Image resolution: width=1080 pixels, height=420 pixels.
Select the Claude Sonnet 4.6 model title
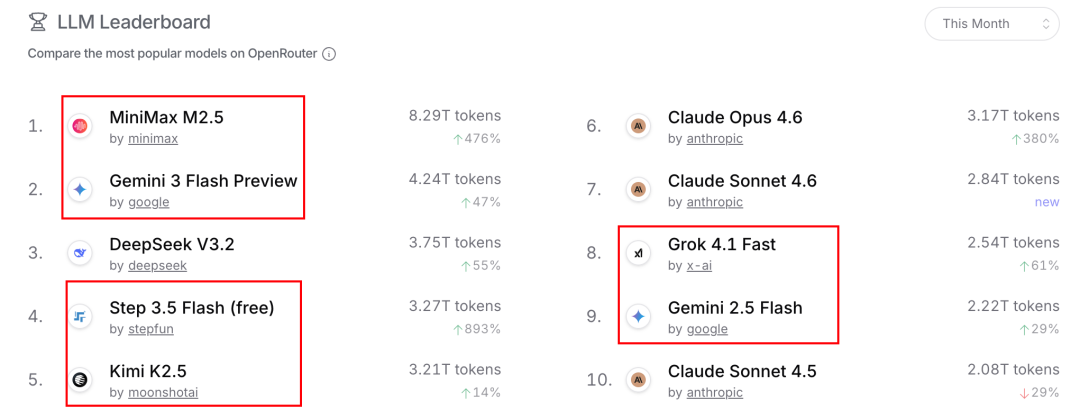742,181
